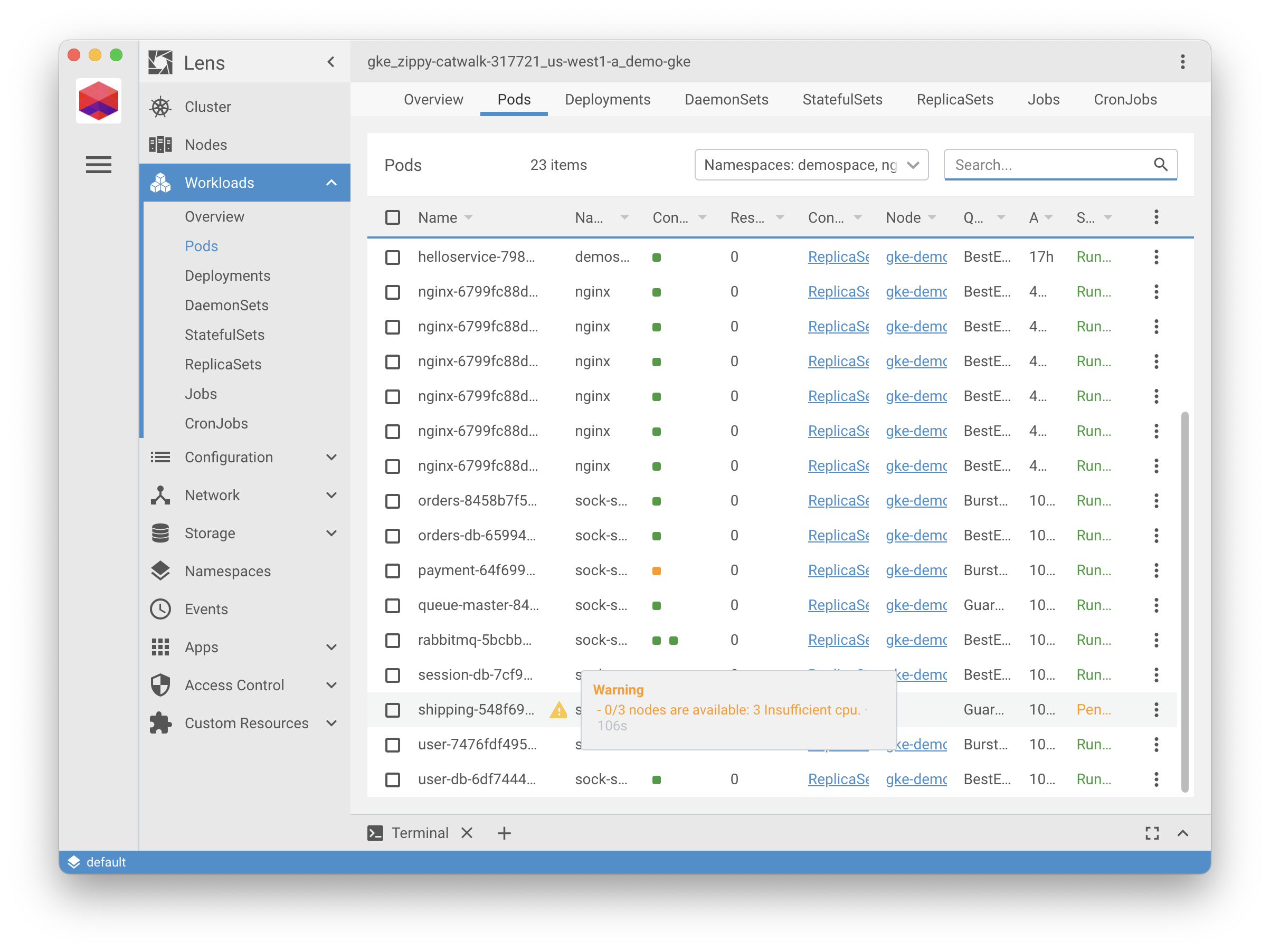The height and width of the screenshot is (952, 1270).
Task: Switch to the Deployments tab
Action: pyautogui.click(x=608, y=99)
